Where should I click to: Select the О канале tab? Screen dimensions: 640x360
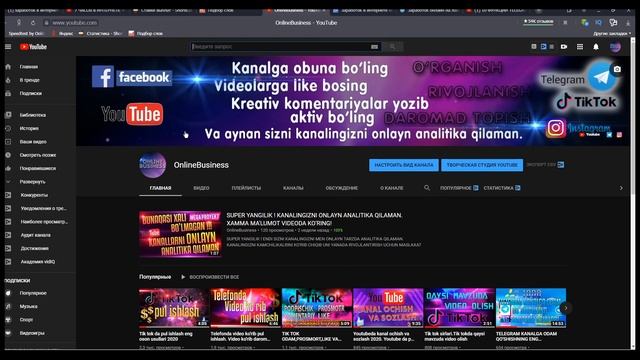(x=392, y=188)
